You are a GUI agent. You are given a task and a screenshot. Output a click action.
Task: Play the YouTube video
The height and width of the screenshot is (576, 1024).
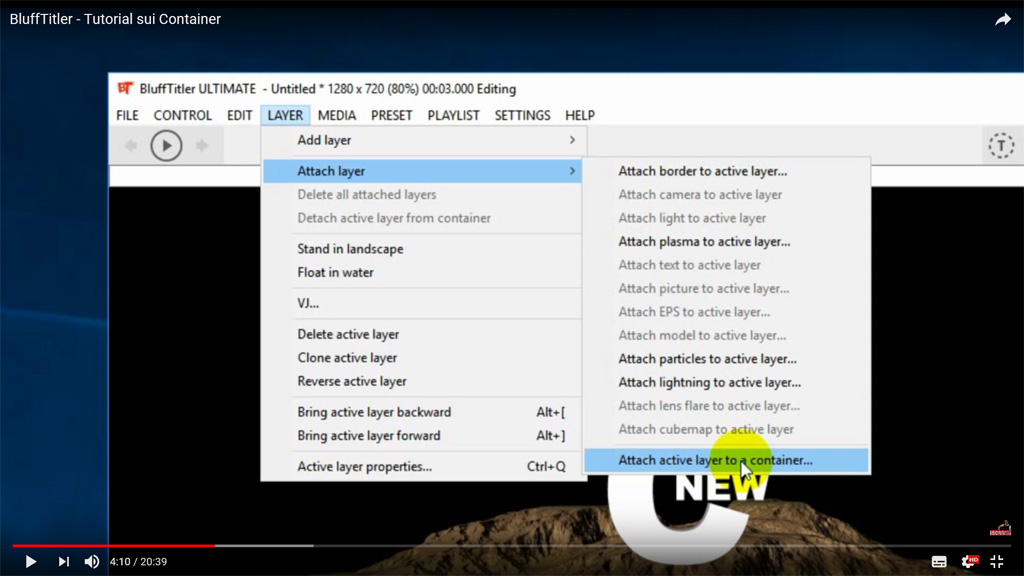[x=30, y=562]
